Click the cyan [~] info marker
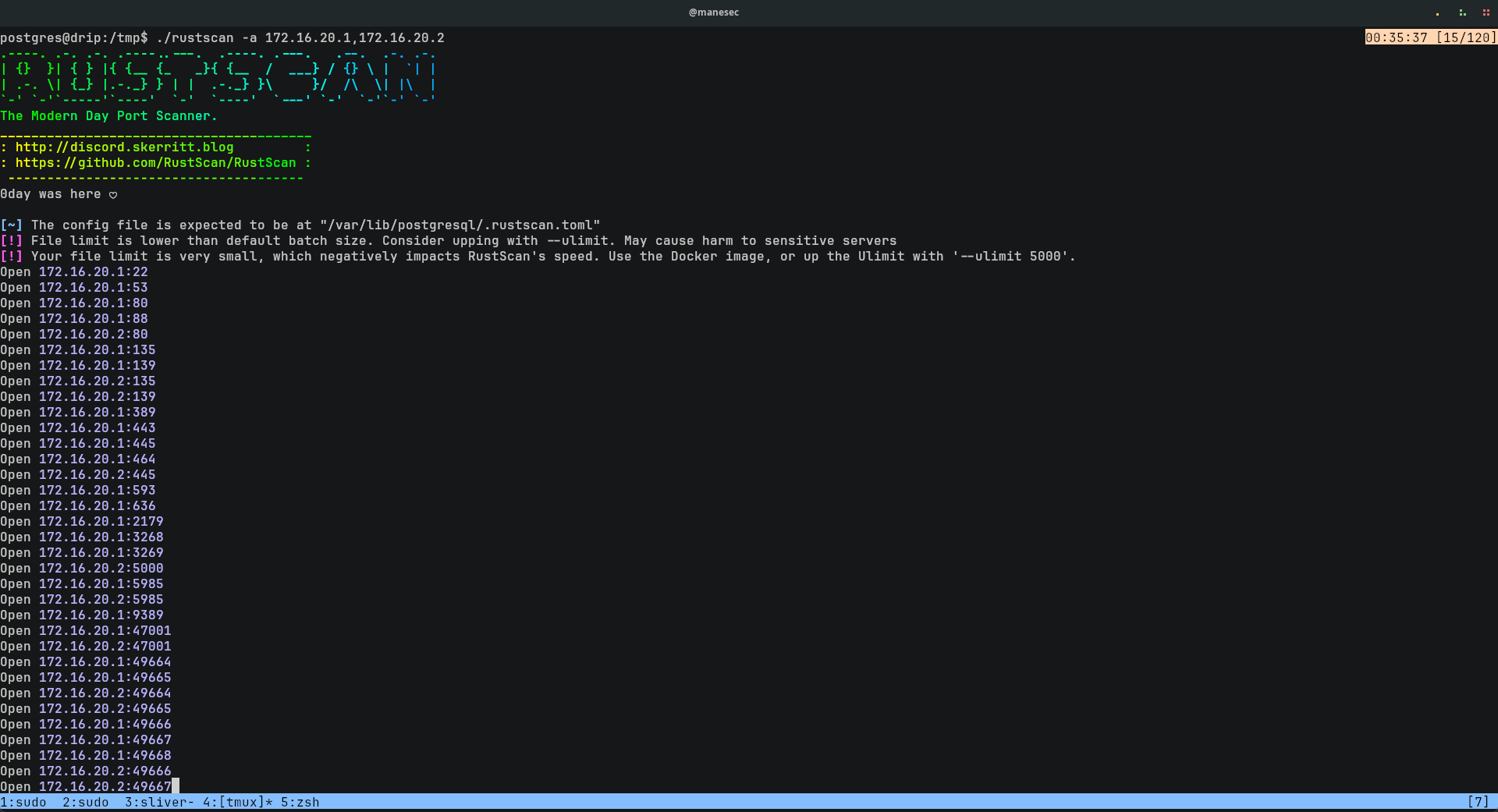This screenshot has height=812, width=1498. click(x=12, y=225)
